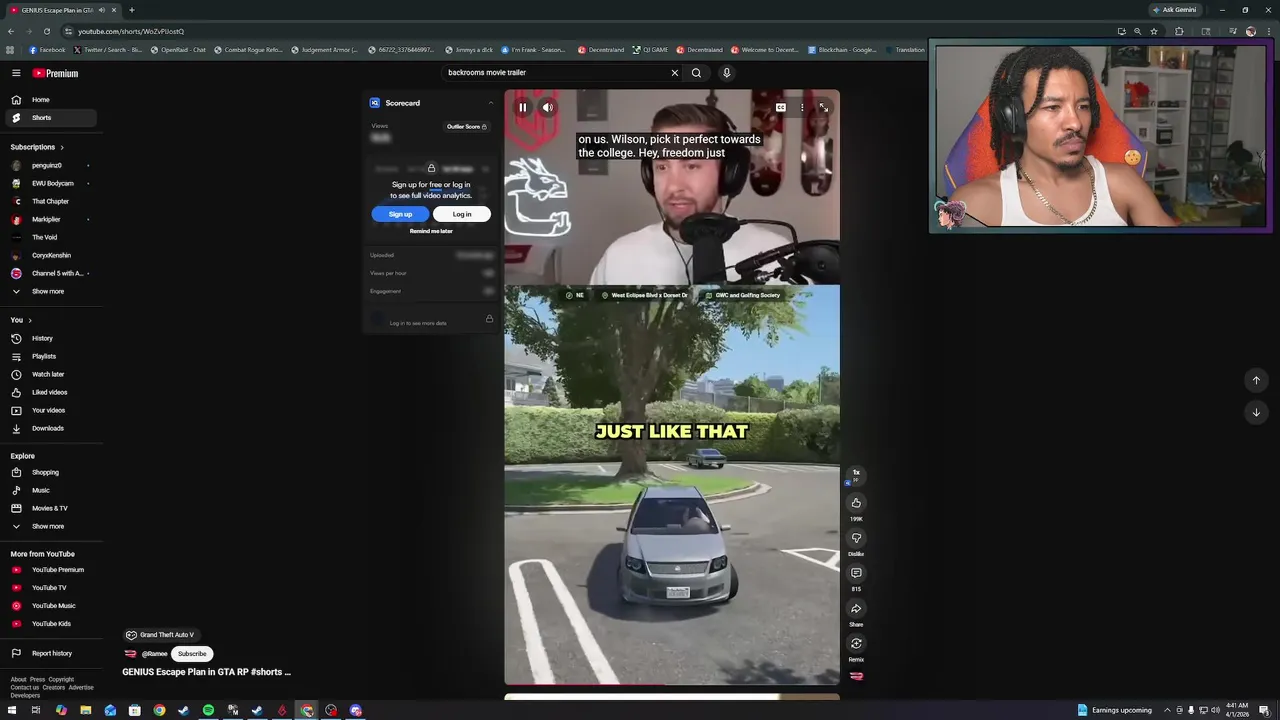
Task: Click the search field with backrooms movie trailer
Action: 555,72
